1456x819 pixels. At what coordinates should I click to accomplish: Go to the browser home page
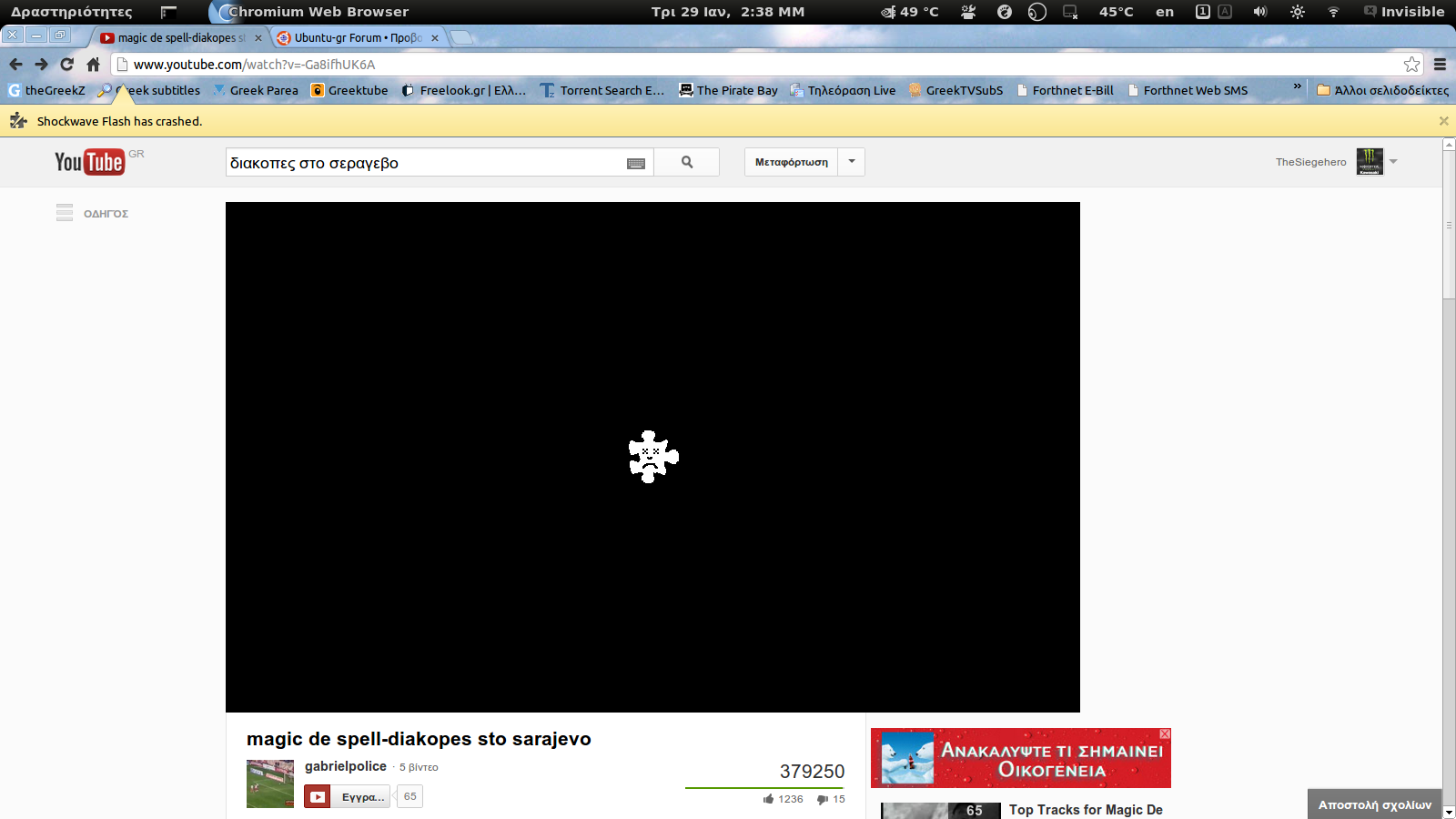click(93, 65)
